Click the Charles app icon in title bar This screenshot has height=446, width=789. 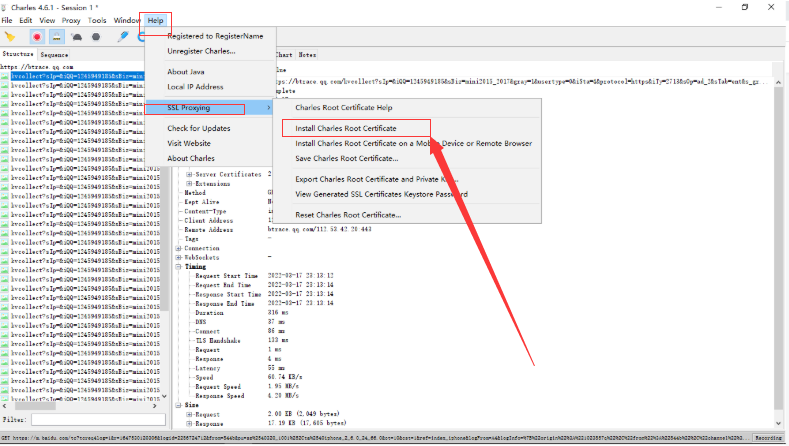4,8
